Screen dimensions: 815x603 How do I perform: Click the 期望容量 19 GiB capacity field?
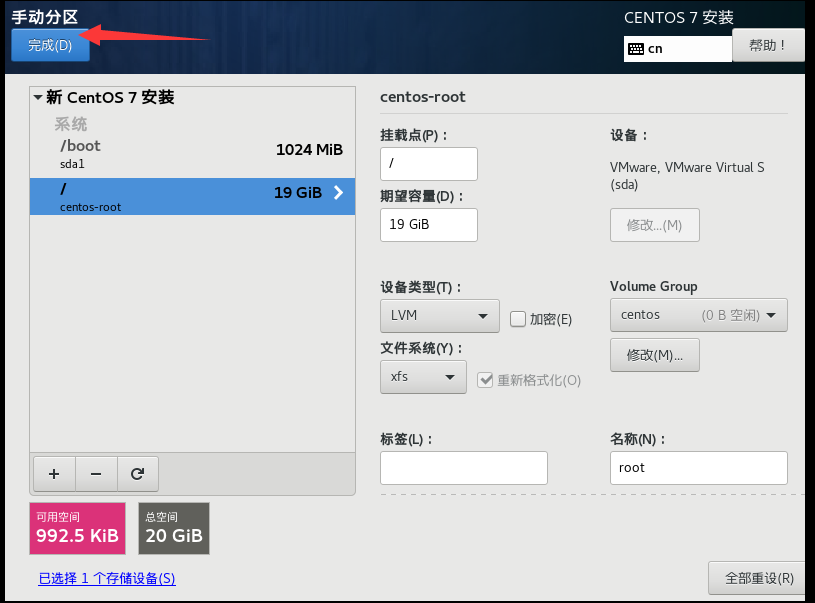[429, 225]
